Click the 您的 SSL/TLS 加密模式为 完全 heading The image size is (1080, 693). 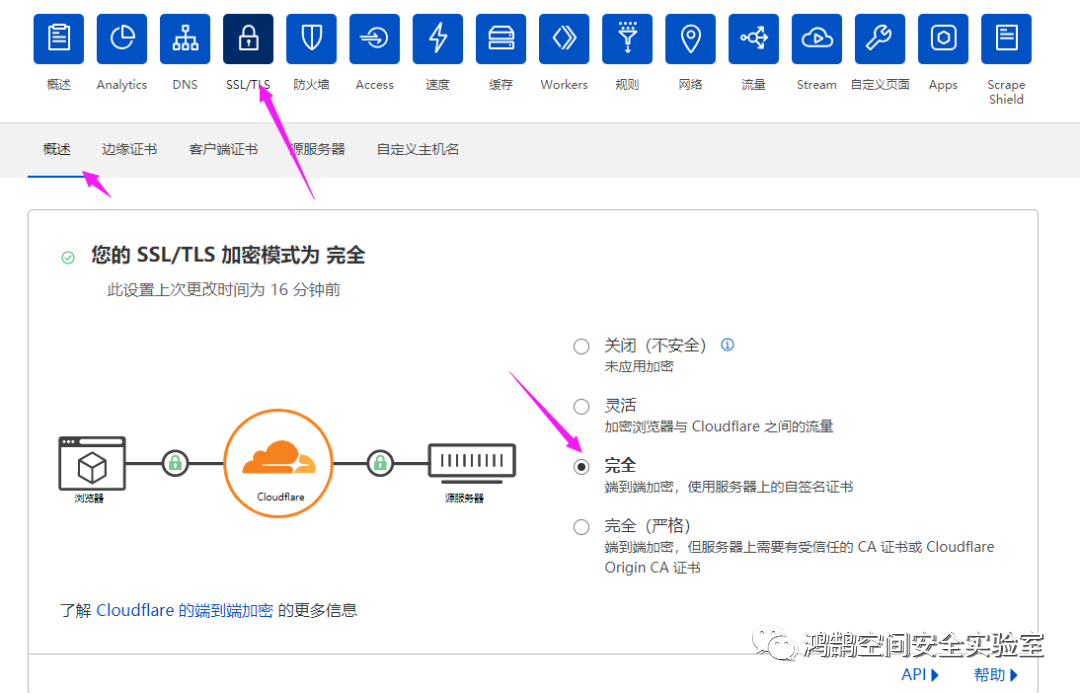coord(228,255)
